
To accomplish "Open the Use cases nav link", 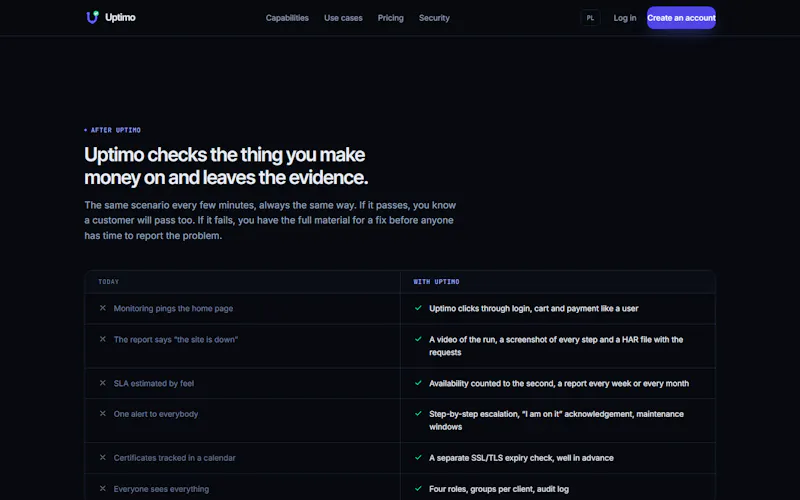I will point(343,18).
